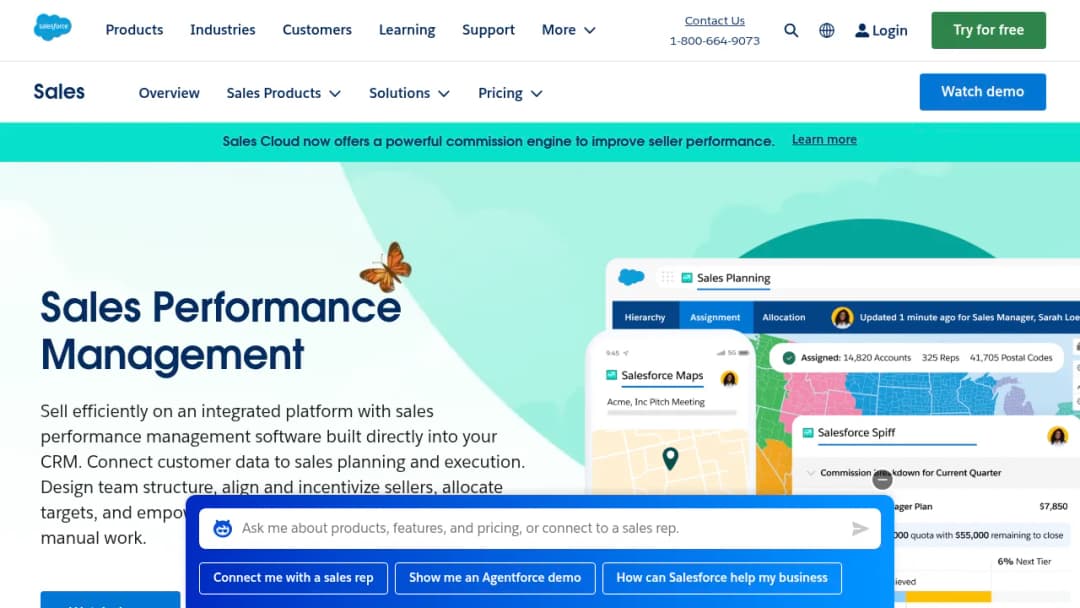Click the butterfly illustration

pyautogui.click(x=386, y=267)
